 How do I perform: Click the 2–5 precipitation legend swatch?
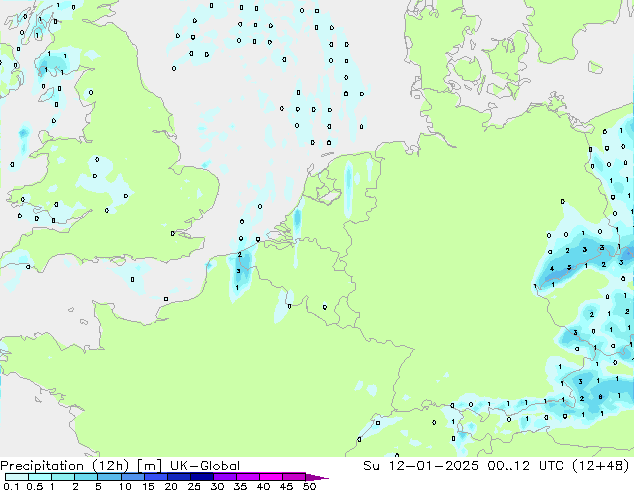coord(86,477)
